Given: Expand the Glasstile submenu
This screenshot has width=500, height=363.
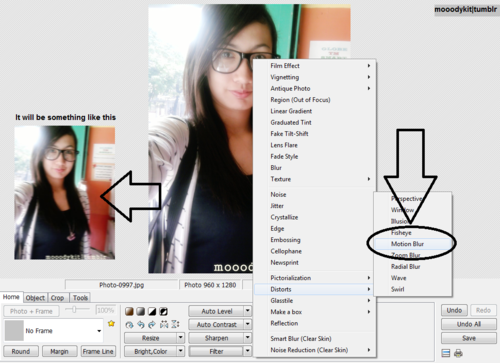Looking at the screenshot, I should pyautogui.click(x=314, y=300).
